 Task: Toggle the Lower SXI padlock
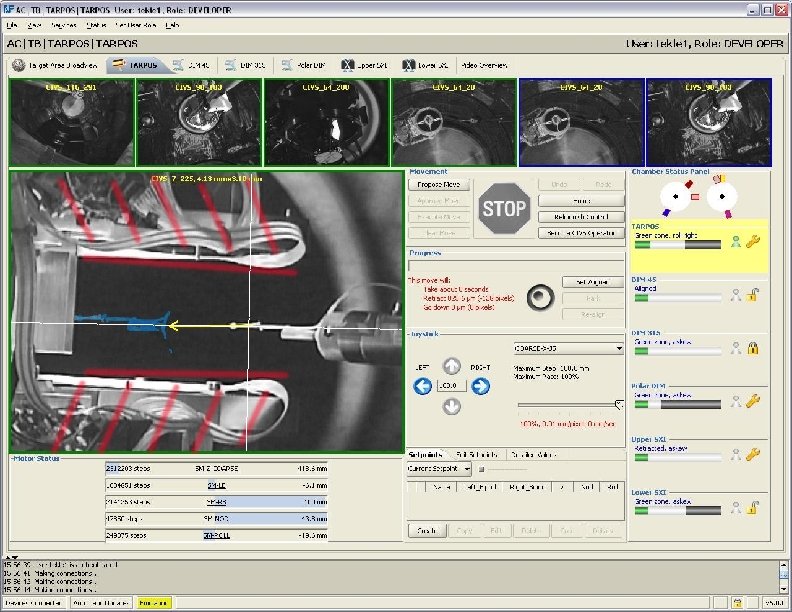point(753,507)
